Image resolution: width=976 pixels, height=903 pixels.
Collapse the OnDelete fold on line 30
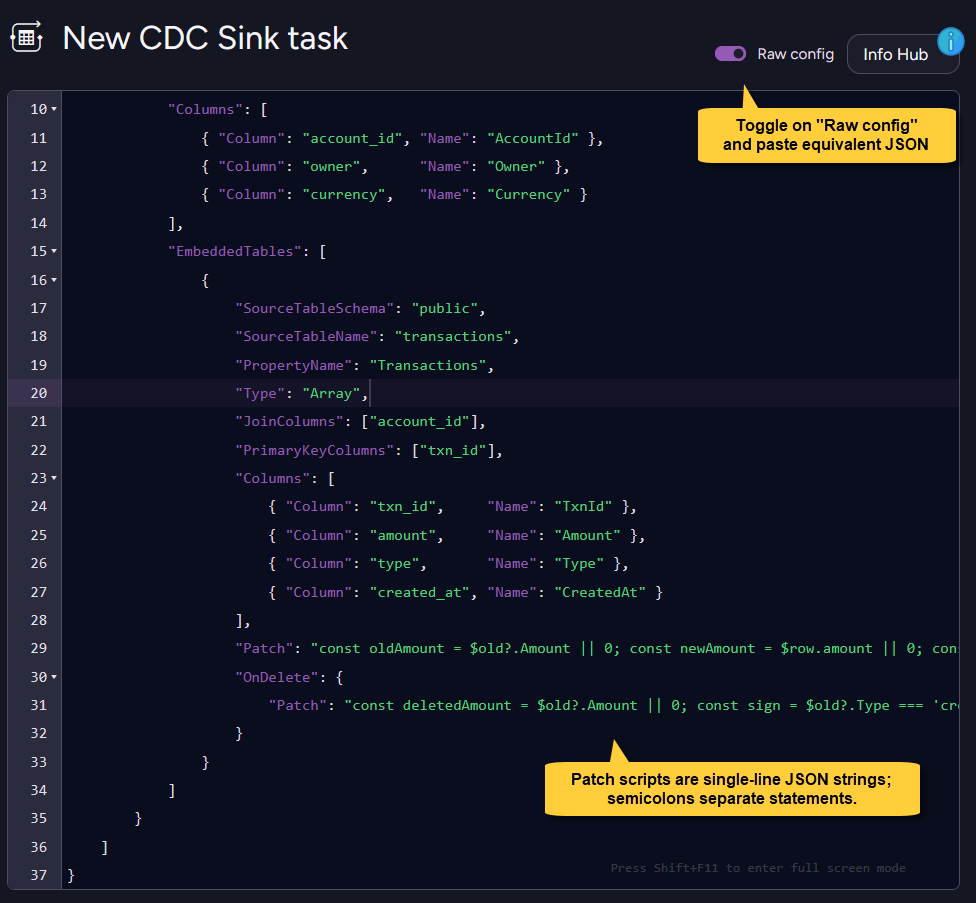tap(54, 677)
